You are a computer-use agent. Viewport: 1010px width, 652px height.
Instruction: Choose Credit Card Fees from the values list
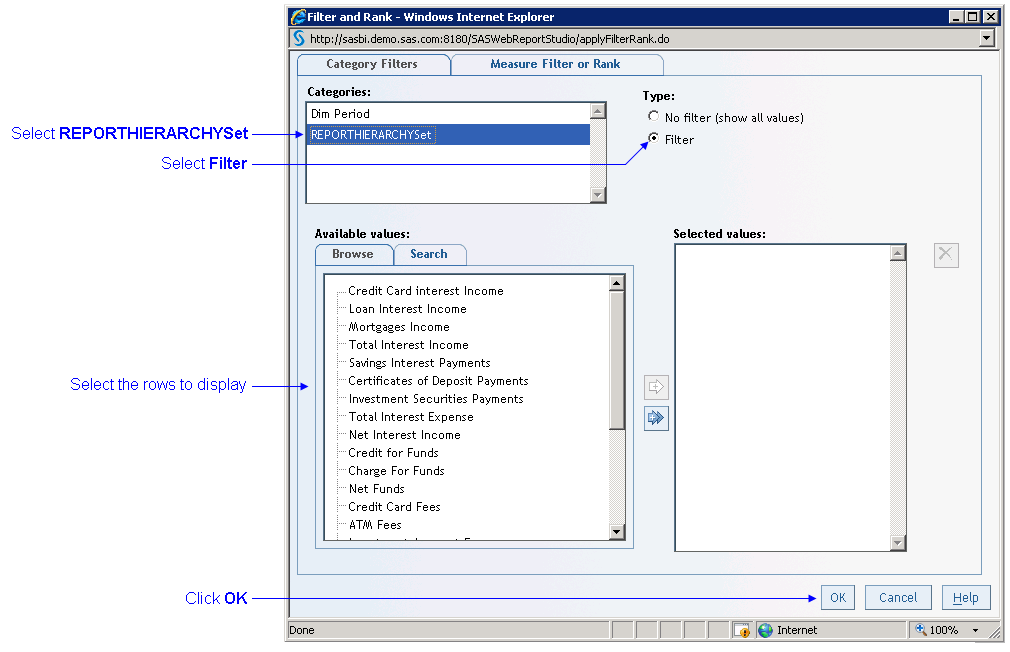click(394, 507)
